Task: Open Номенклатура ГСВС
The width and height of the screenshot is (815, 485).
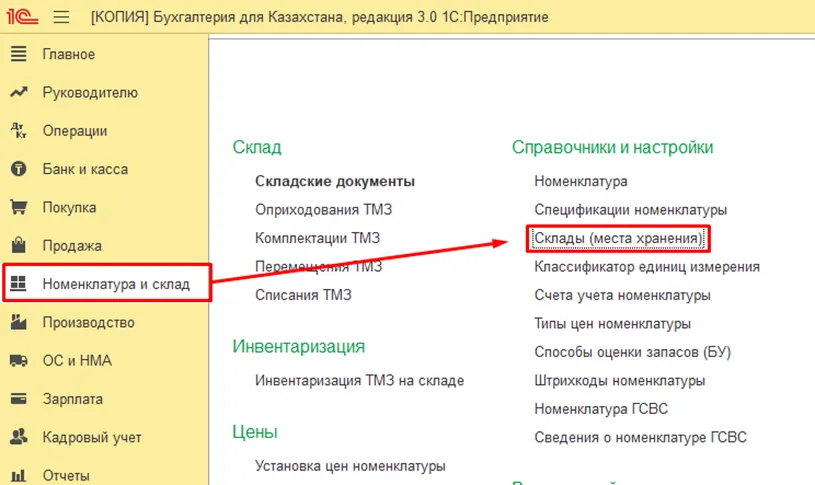Action: tap(601, 409)
